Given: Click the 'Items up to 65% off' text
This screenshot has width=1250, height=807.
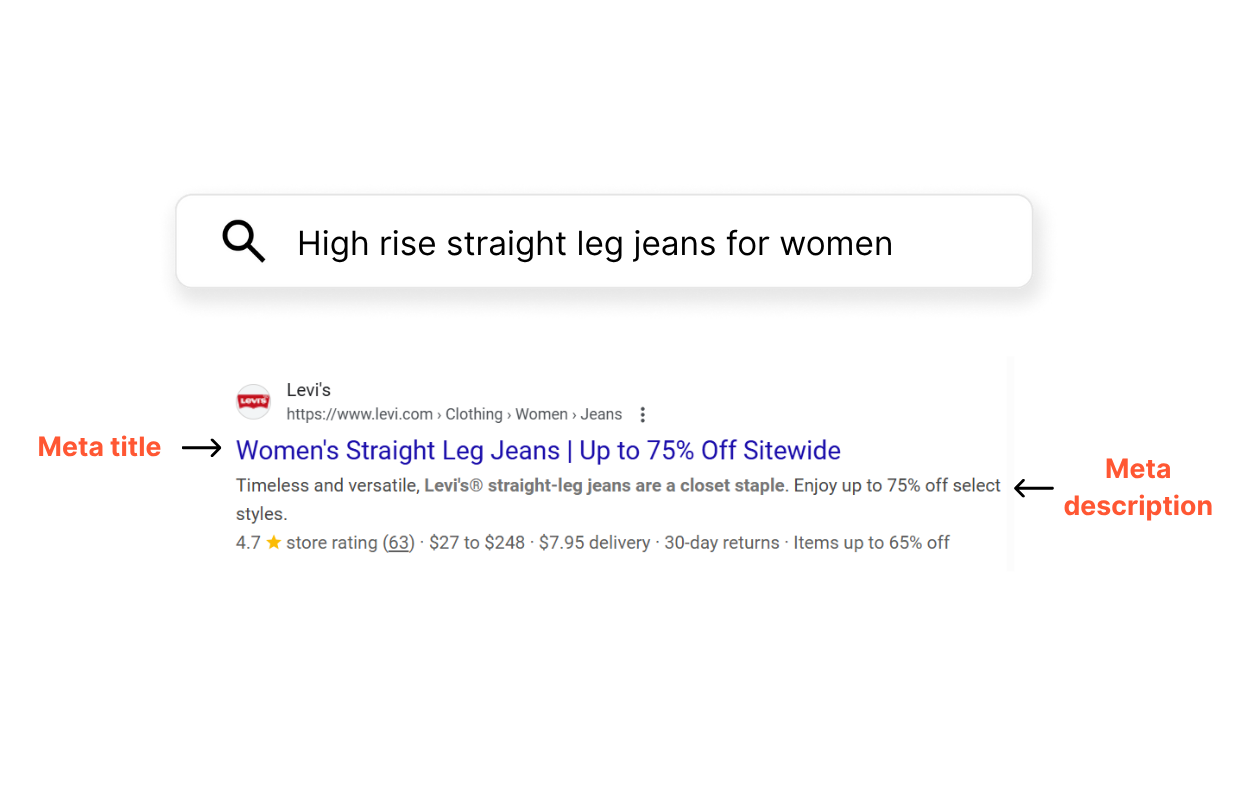Looking at the screenshot, I should pos(871,543).
